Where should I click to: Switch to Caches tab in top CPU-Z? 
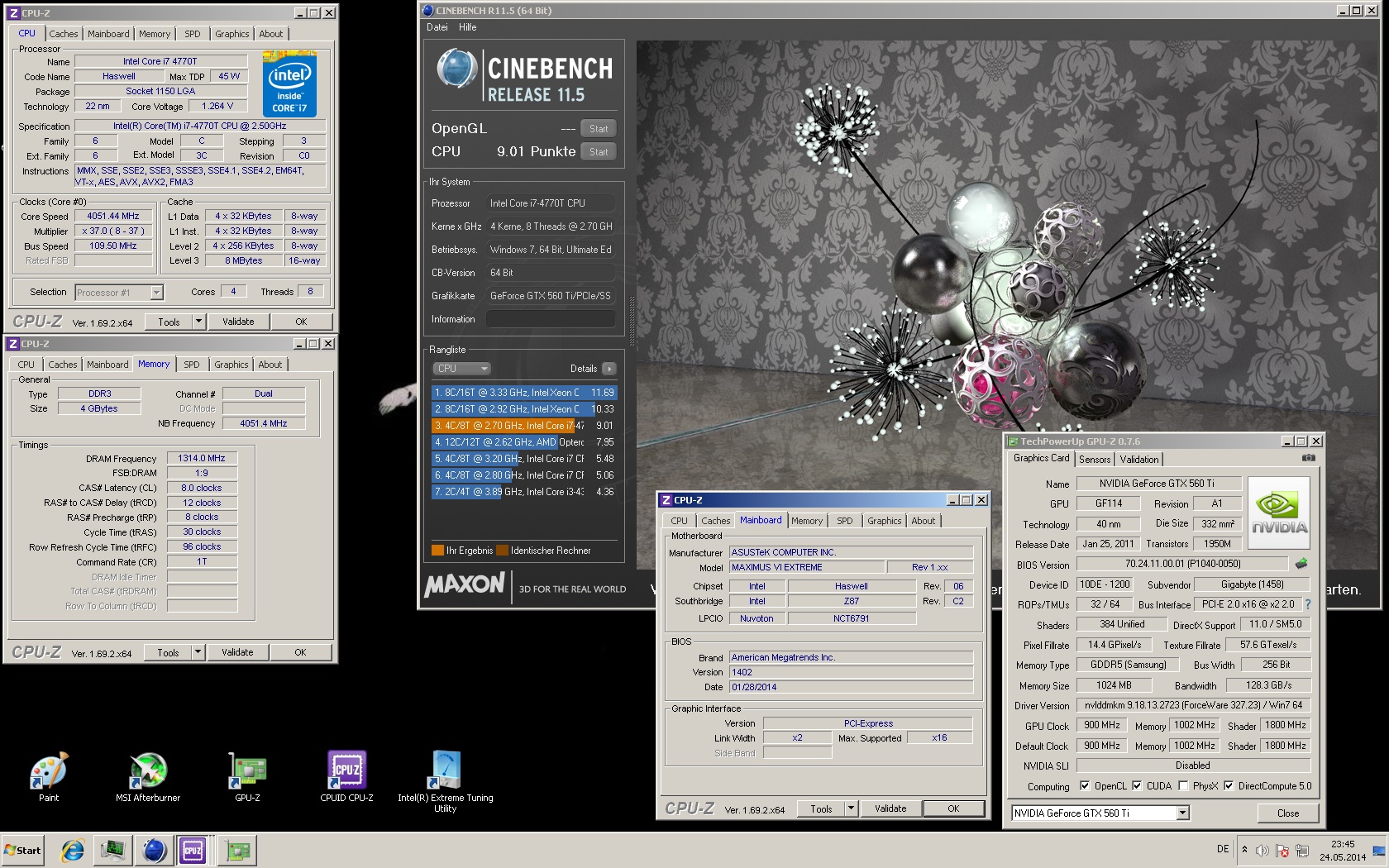[x=63, y=34]
